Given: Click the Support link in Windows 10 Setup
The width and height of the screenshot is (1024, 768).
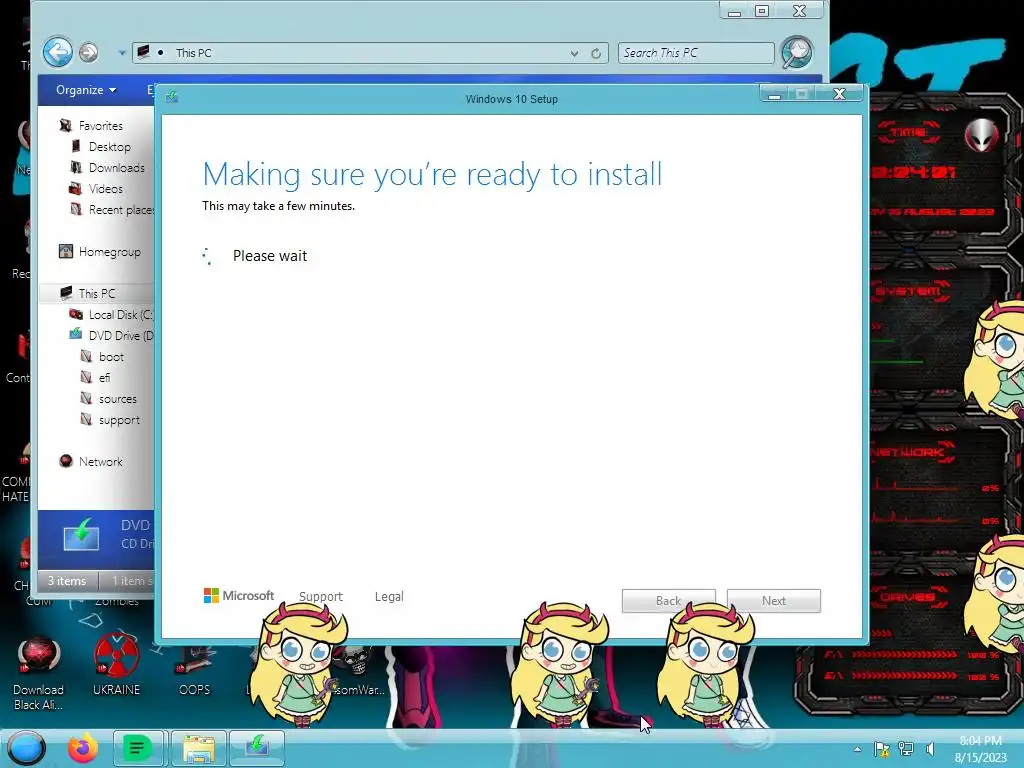Looking at the screenshot, I should (x=321, y=596).
